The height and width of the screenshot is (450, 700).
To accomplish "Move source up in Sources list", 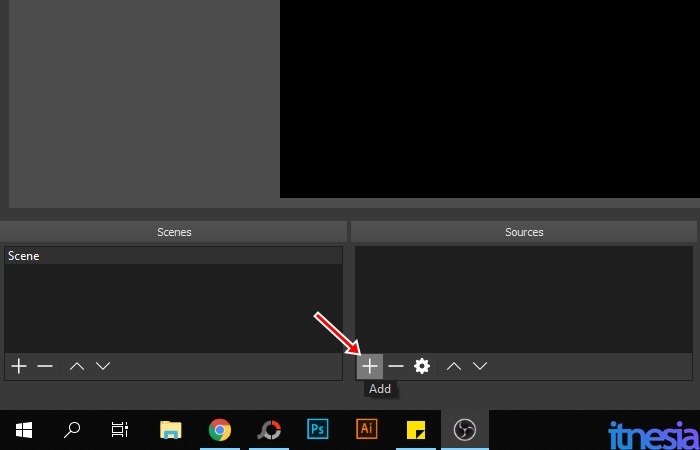I will (x=454, y=367).
